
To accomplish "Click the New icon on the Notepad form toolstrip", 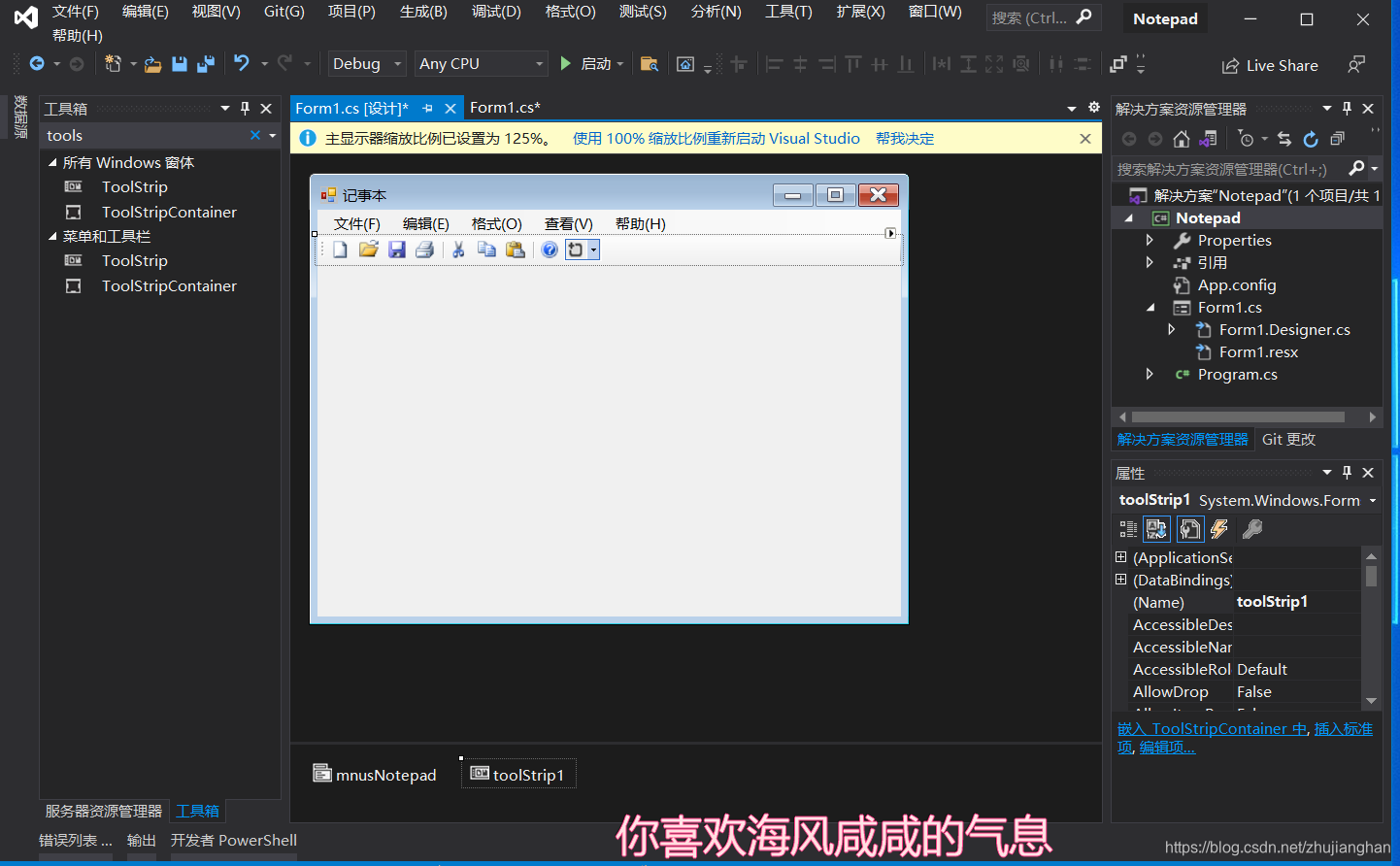I will [x=340, y=250].
